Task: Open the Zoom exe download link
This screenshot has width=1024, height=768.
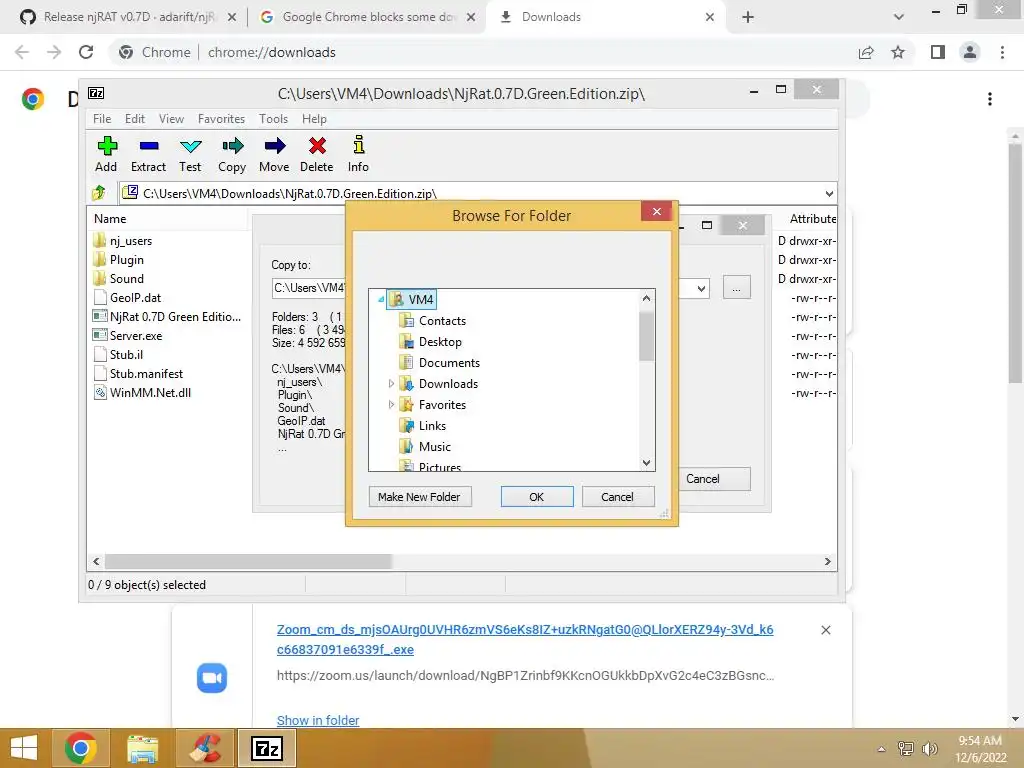Action: tap(524, 639)
